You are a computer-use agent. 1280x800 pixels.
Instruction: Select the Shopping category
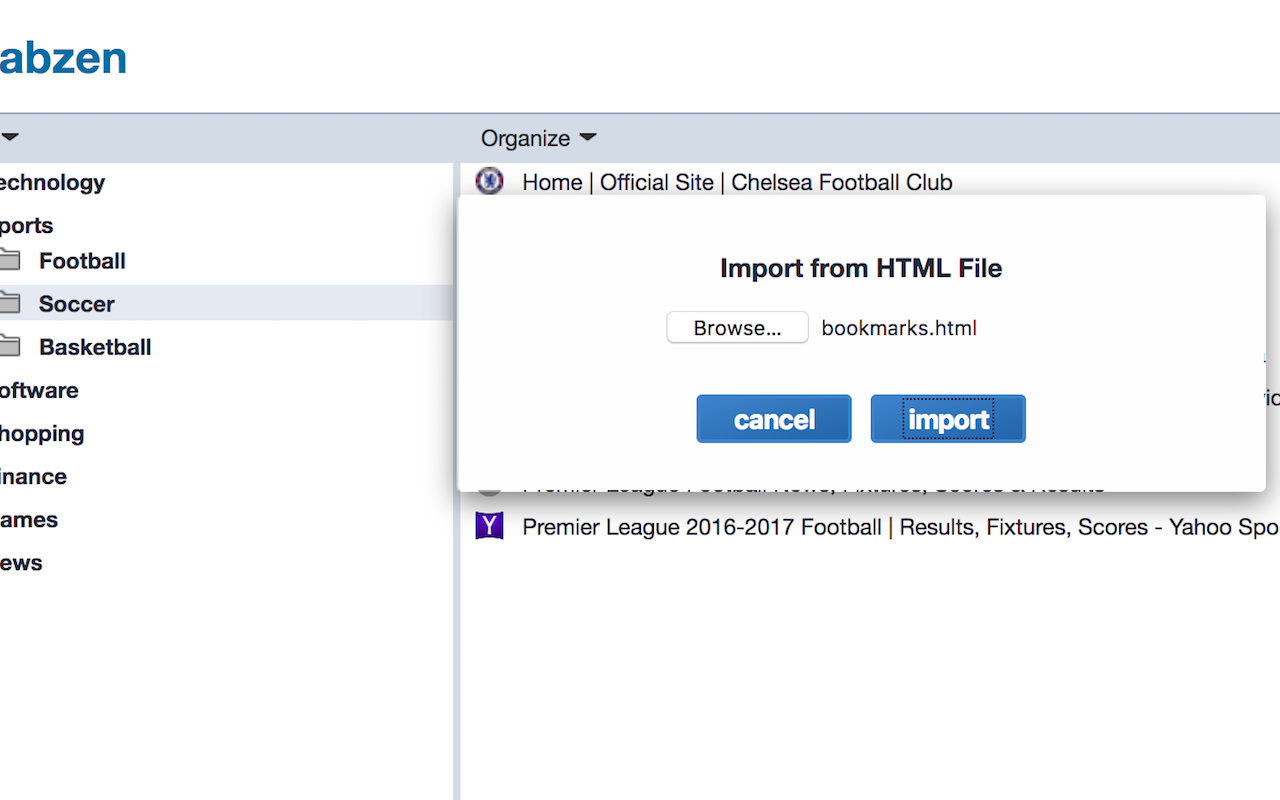(41, 434)
